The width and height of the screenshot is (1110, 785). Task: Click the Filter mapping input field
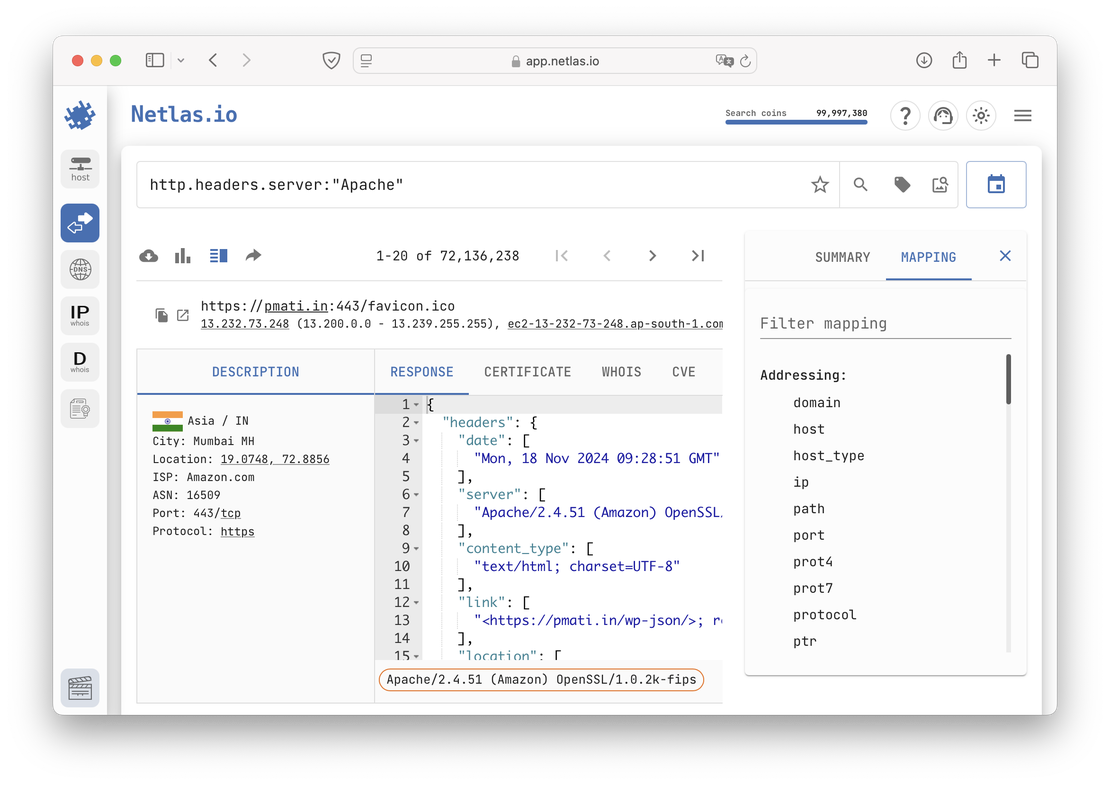pyautogui.click(x=885, y=323)
